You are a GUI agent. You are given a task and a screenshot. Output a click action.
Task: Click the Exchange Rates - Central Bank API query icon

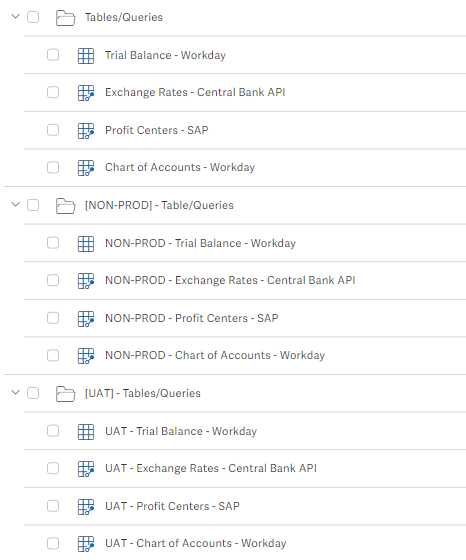tap(86, 93)
